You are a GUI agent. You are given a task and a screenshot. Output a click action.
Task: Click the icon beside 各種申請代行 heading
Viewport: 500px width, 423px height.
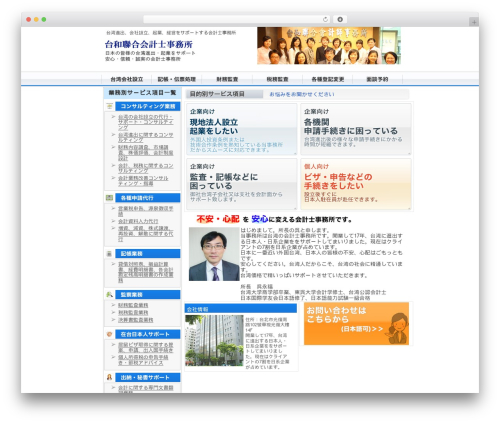click(x=109, y=198)
